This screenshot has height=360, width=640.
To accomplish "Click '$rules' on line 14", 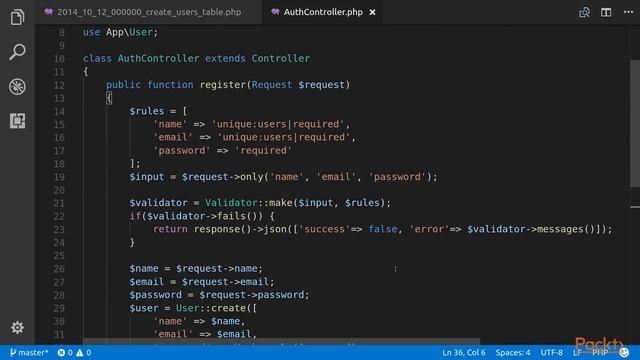I will [147, 111].
